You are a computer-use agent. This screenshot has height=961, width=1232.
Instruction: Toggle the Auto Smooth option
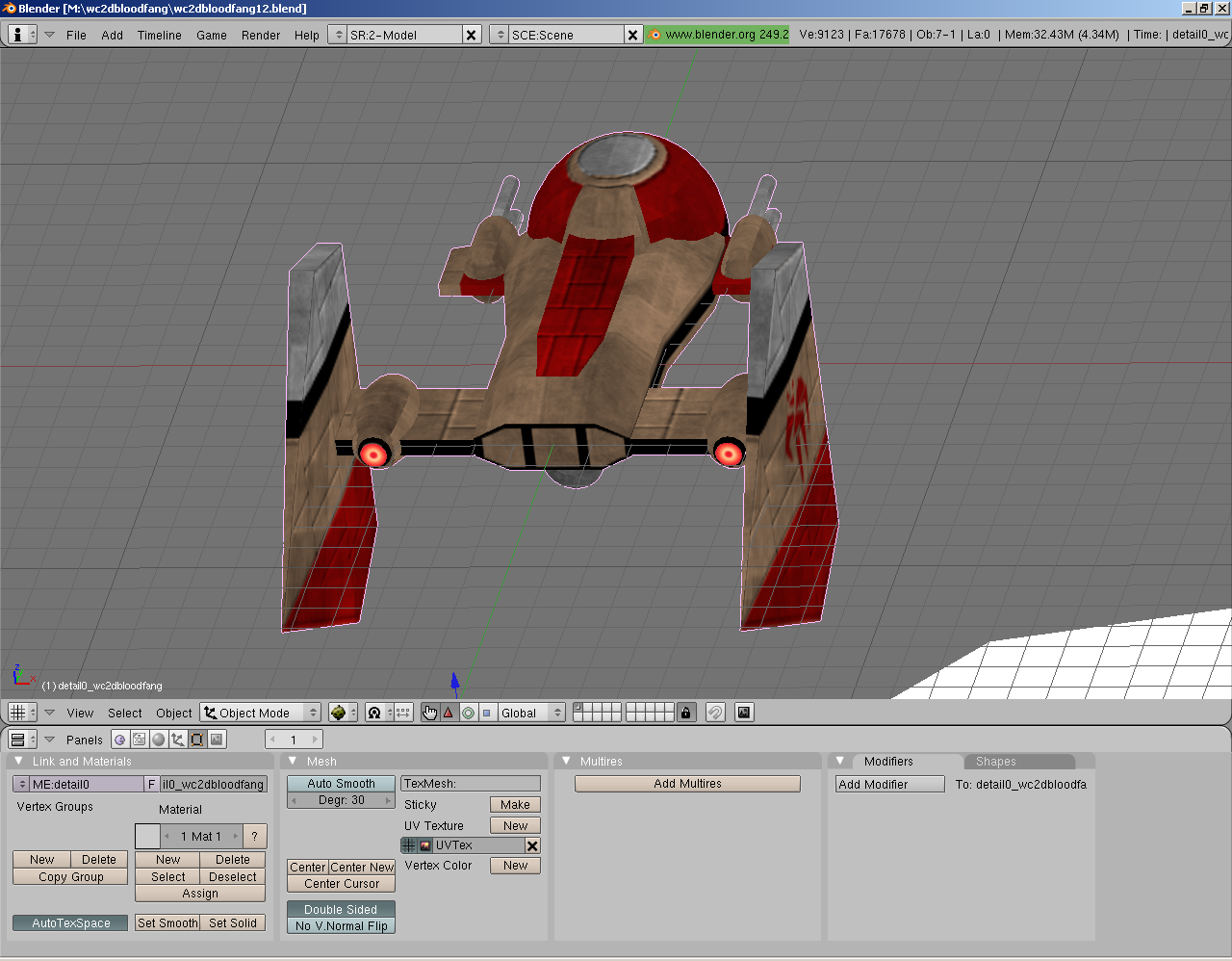point(341,784)
